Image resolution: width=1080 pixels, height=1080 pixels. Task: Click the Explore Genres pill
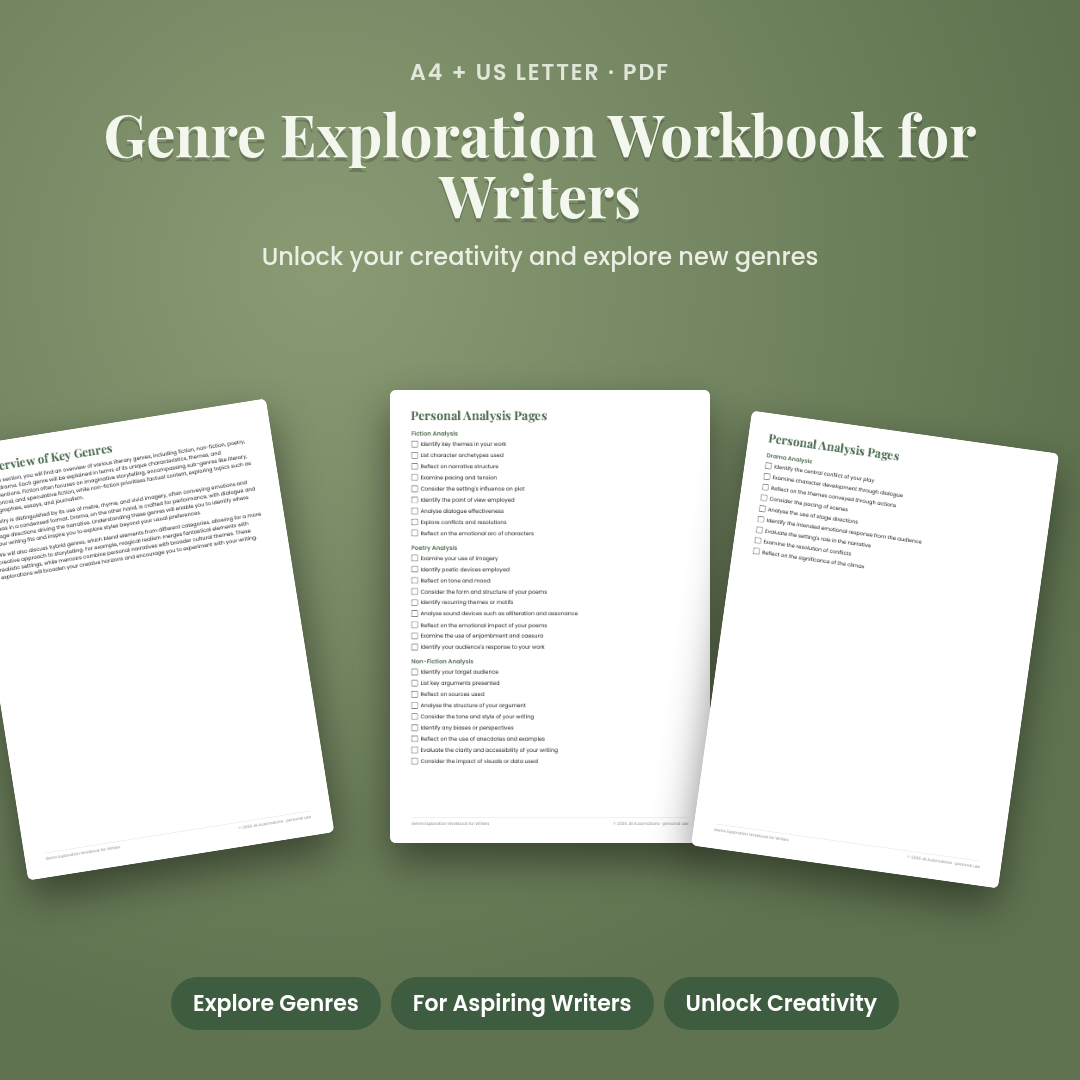[276, 1003]
